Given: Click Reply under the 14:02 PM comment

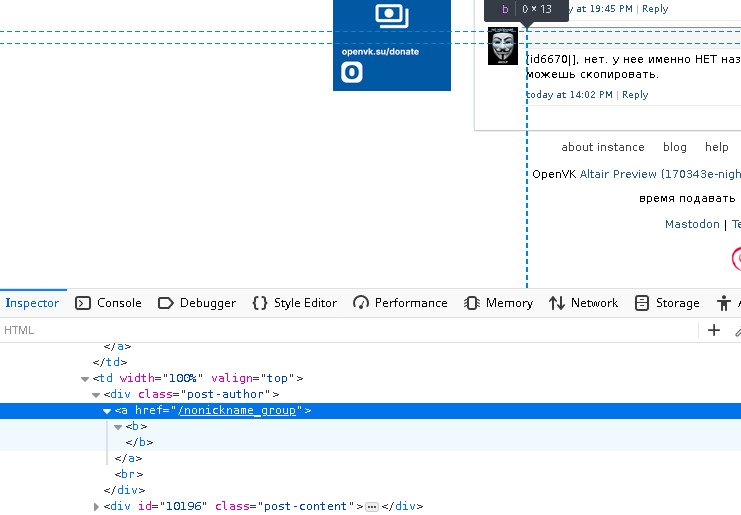Looking at the screenshot, I should click(635, 95).
